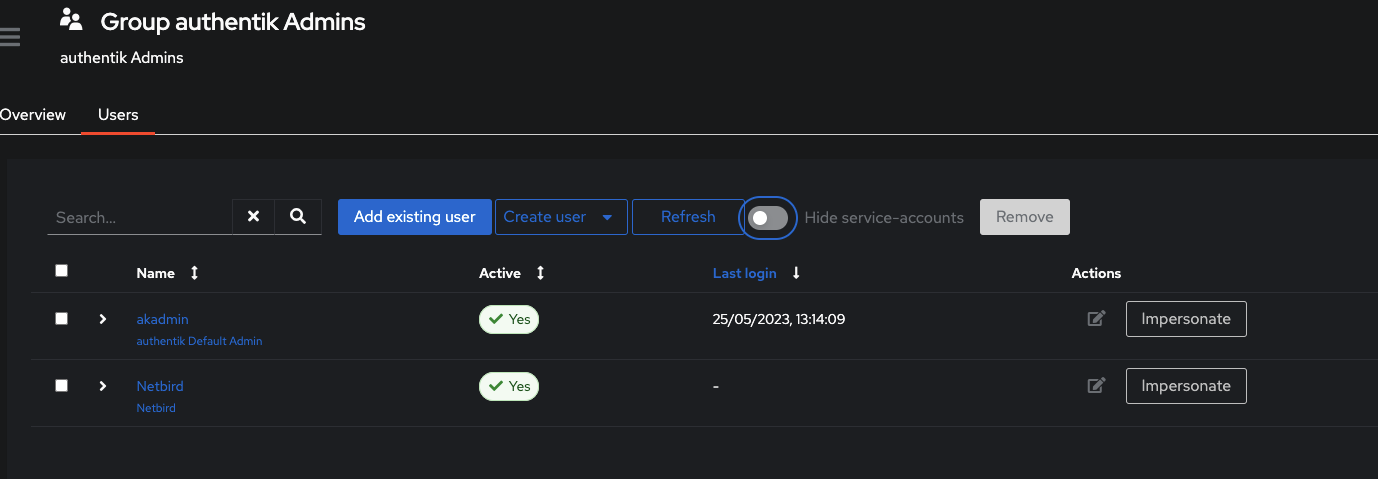This screenshot has width=1378, height=479.
Task: Switch to the Users tab
Action: coord(118,115)
